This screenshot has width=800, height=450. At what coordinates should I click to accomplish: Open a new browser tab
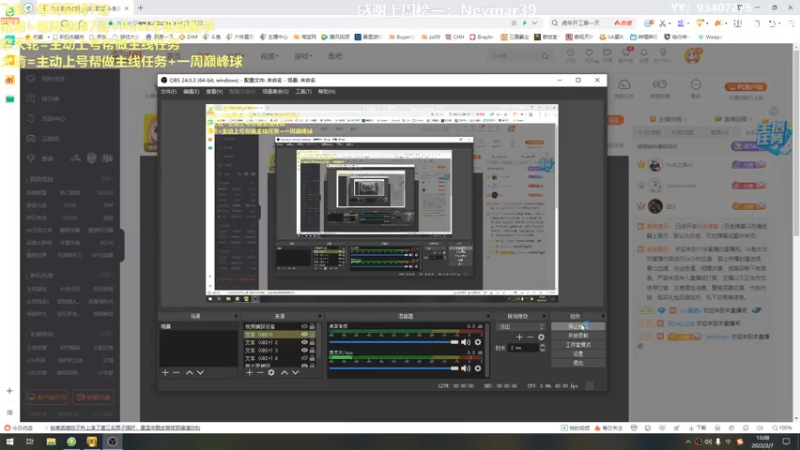[x=140, y=8]
